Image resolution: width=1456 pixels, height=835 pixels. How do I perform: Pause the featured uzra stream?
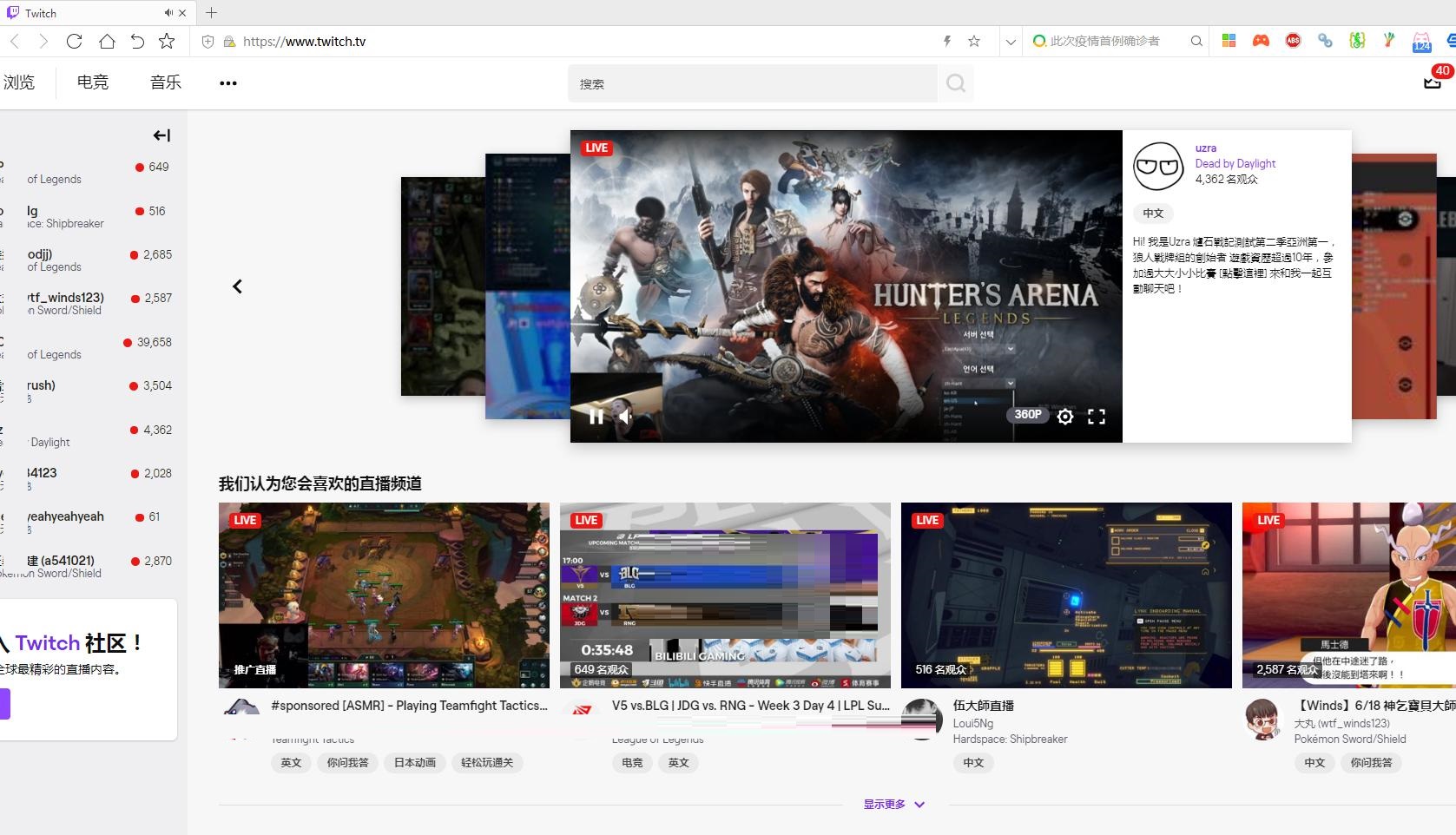pos(596,417)
